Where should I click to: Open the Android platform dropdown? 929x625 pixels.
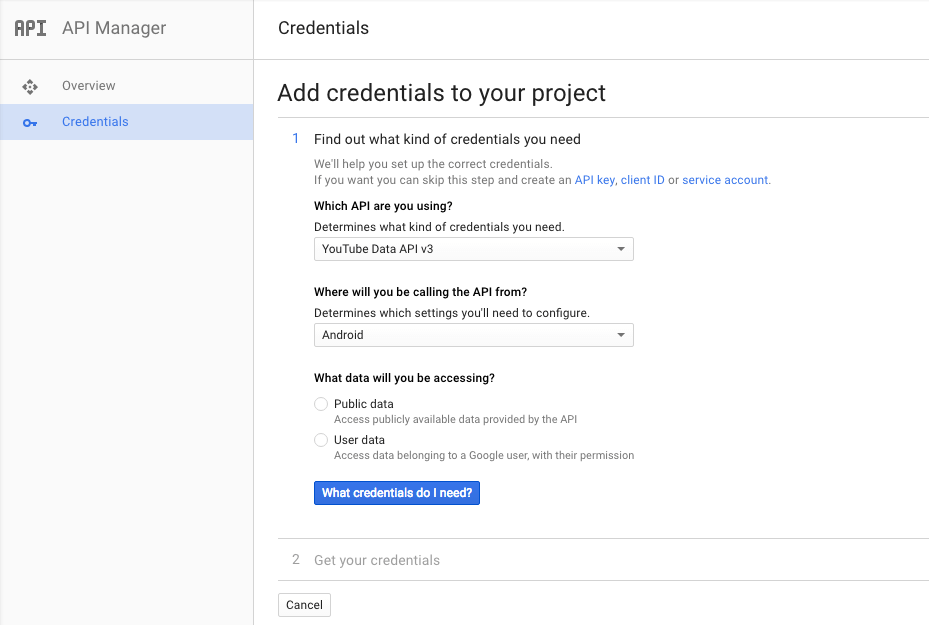473,335
